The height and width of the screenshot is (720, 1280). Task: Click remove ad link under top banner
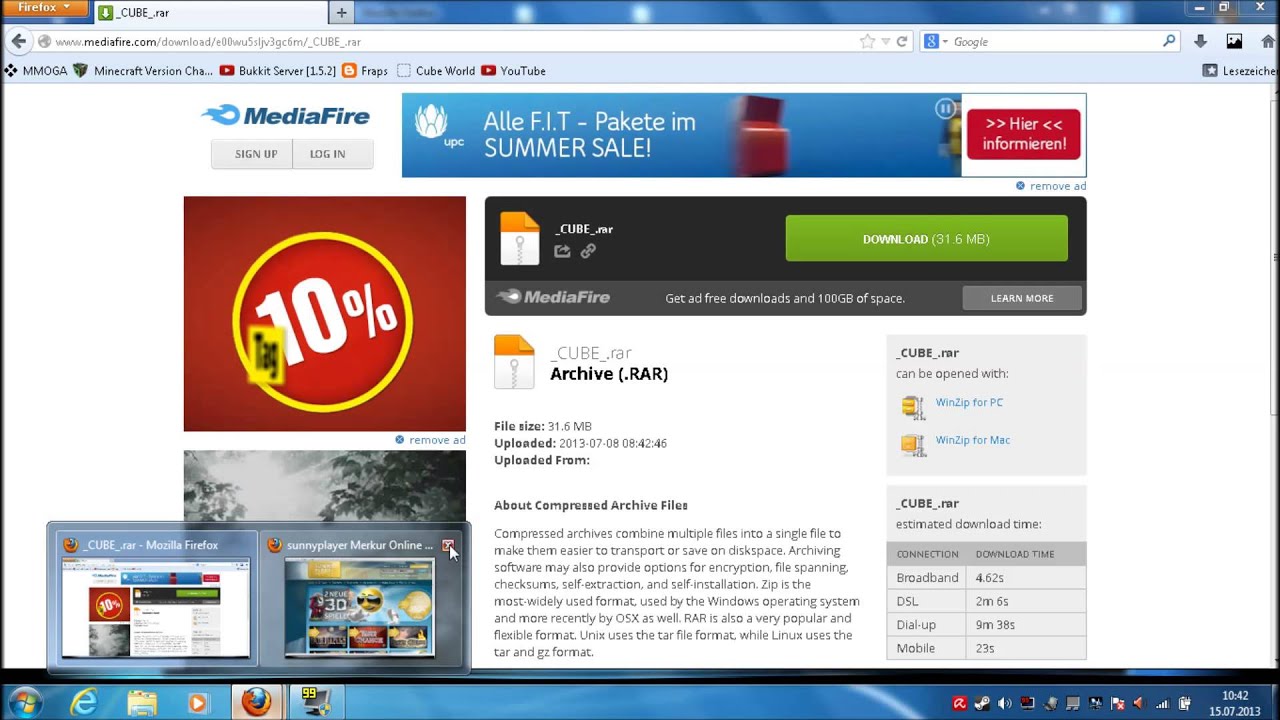pos(1051,186)
